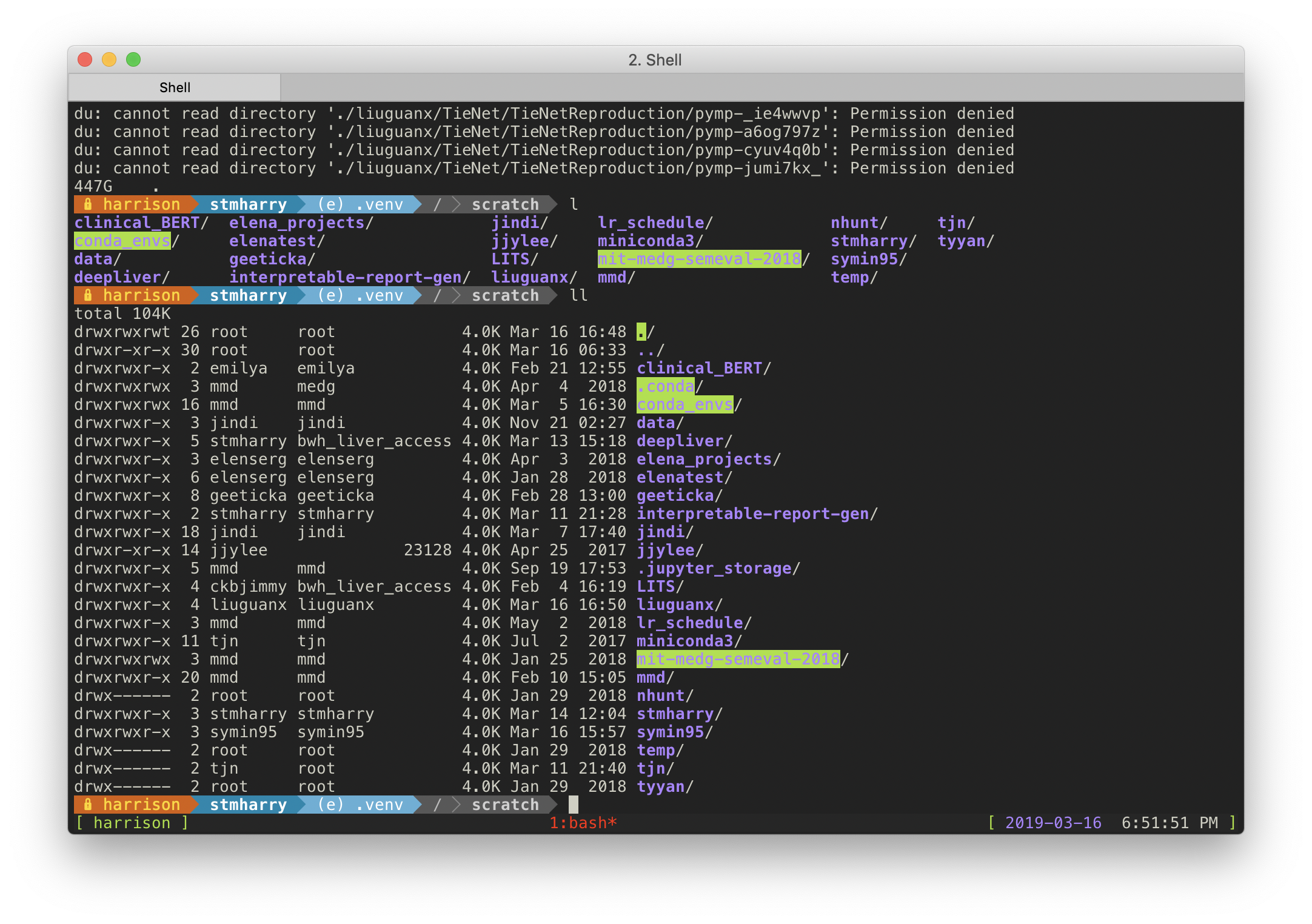Viewport: 1312px width, 924px height.
Task: Click the interpretable-report-gen/ directory in ll listing
Action: [x=752, y=514]
